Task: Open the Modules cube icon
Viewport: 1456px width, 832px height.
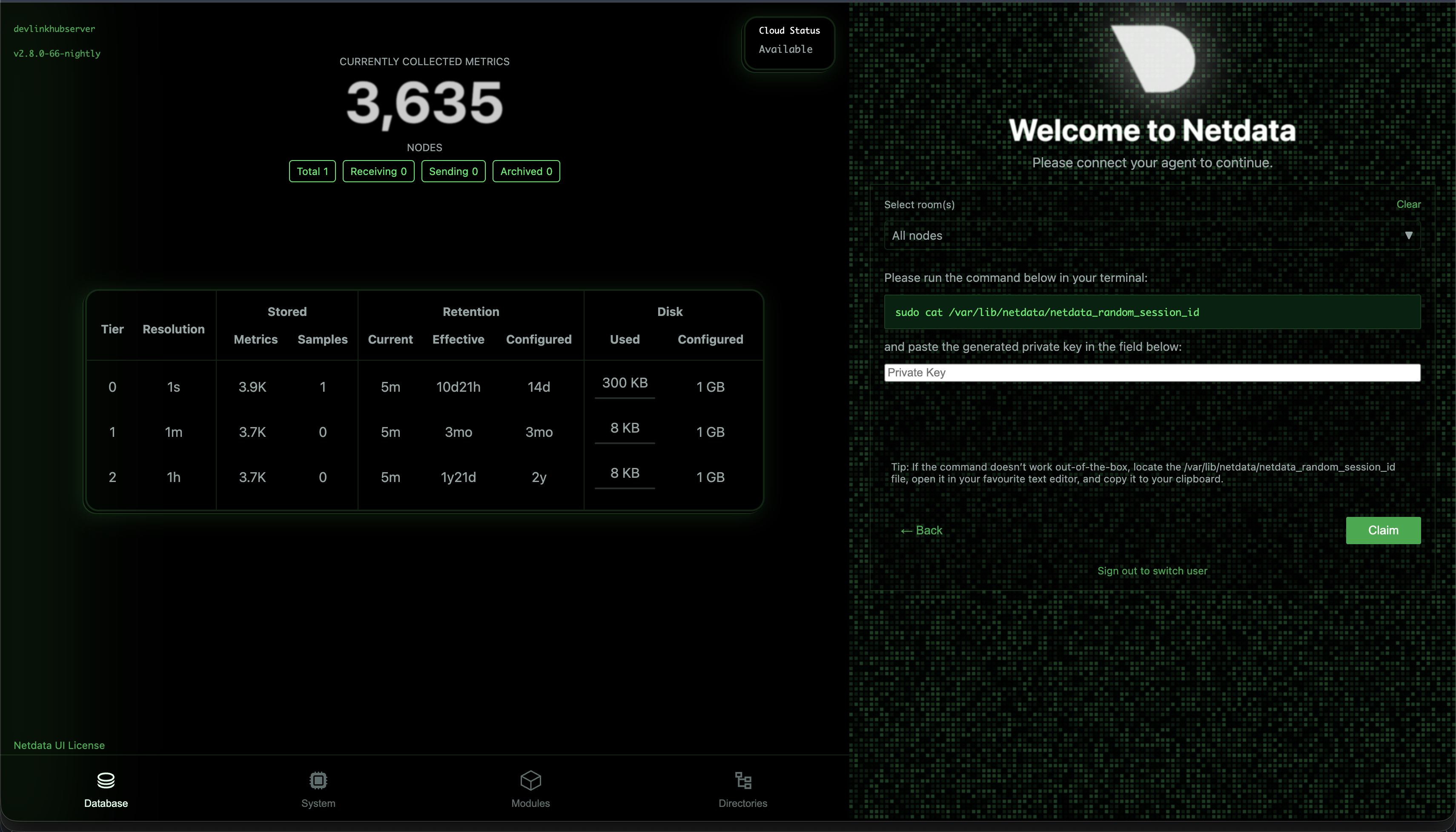Action: [530, 780]
